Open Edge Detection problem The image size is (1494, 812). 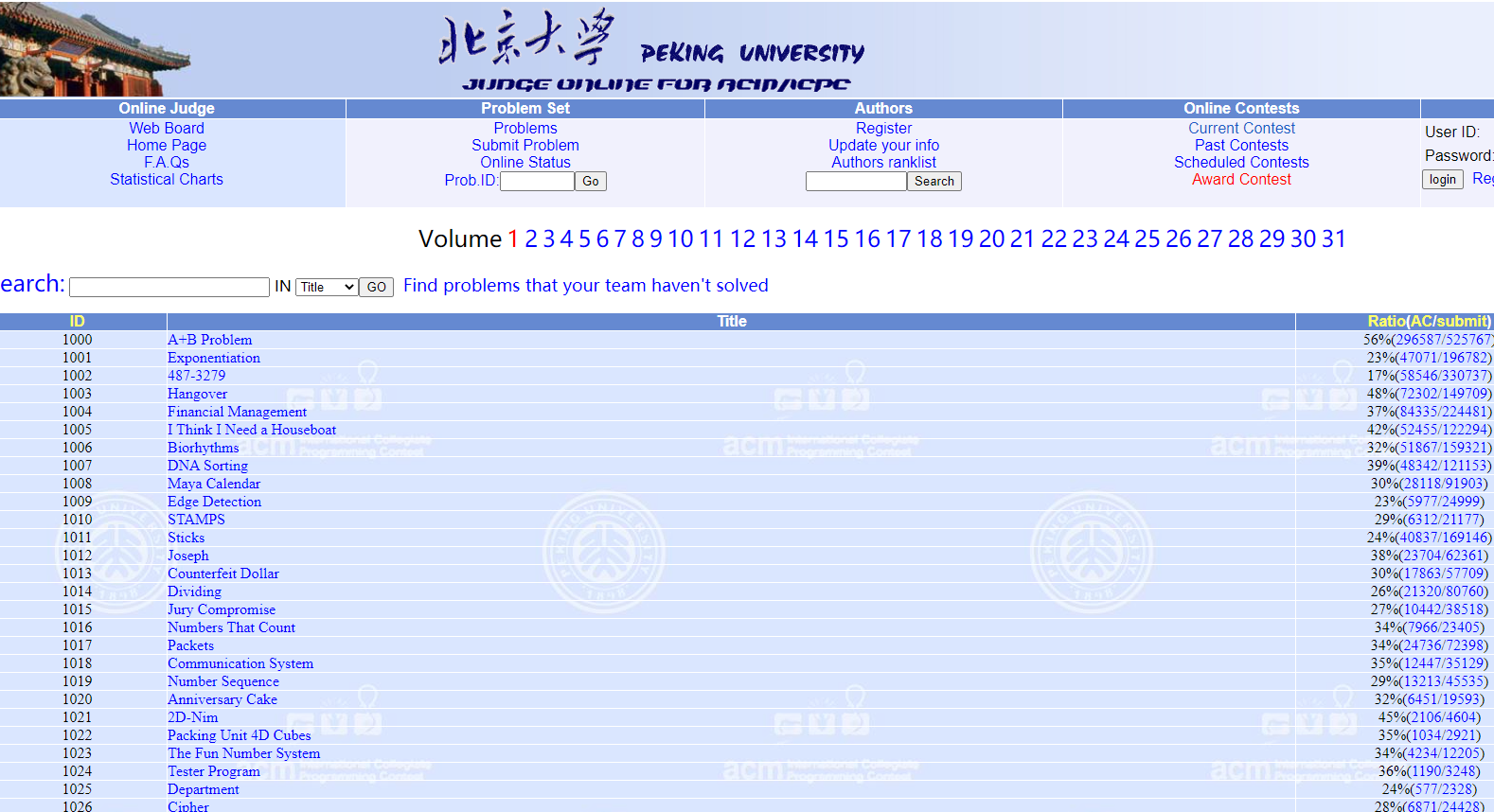[x=215, y=502]
